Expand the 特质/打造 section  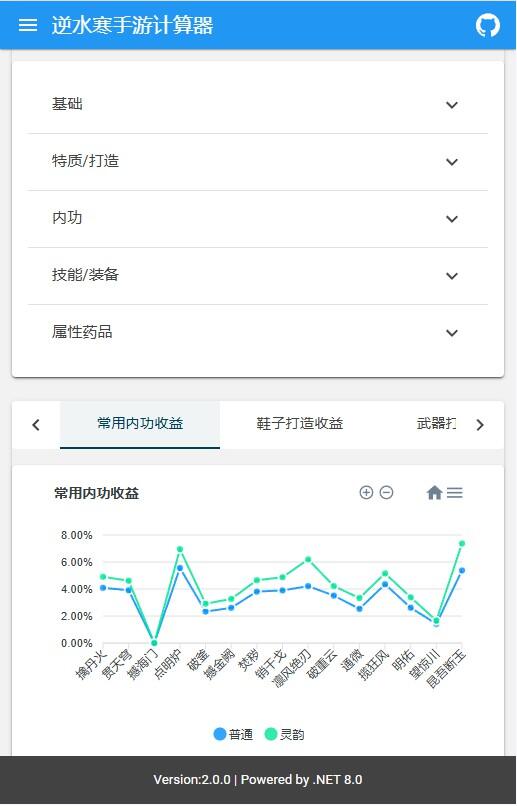click(257, 162)
